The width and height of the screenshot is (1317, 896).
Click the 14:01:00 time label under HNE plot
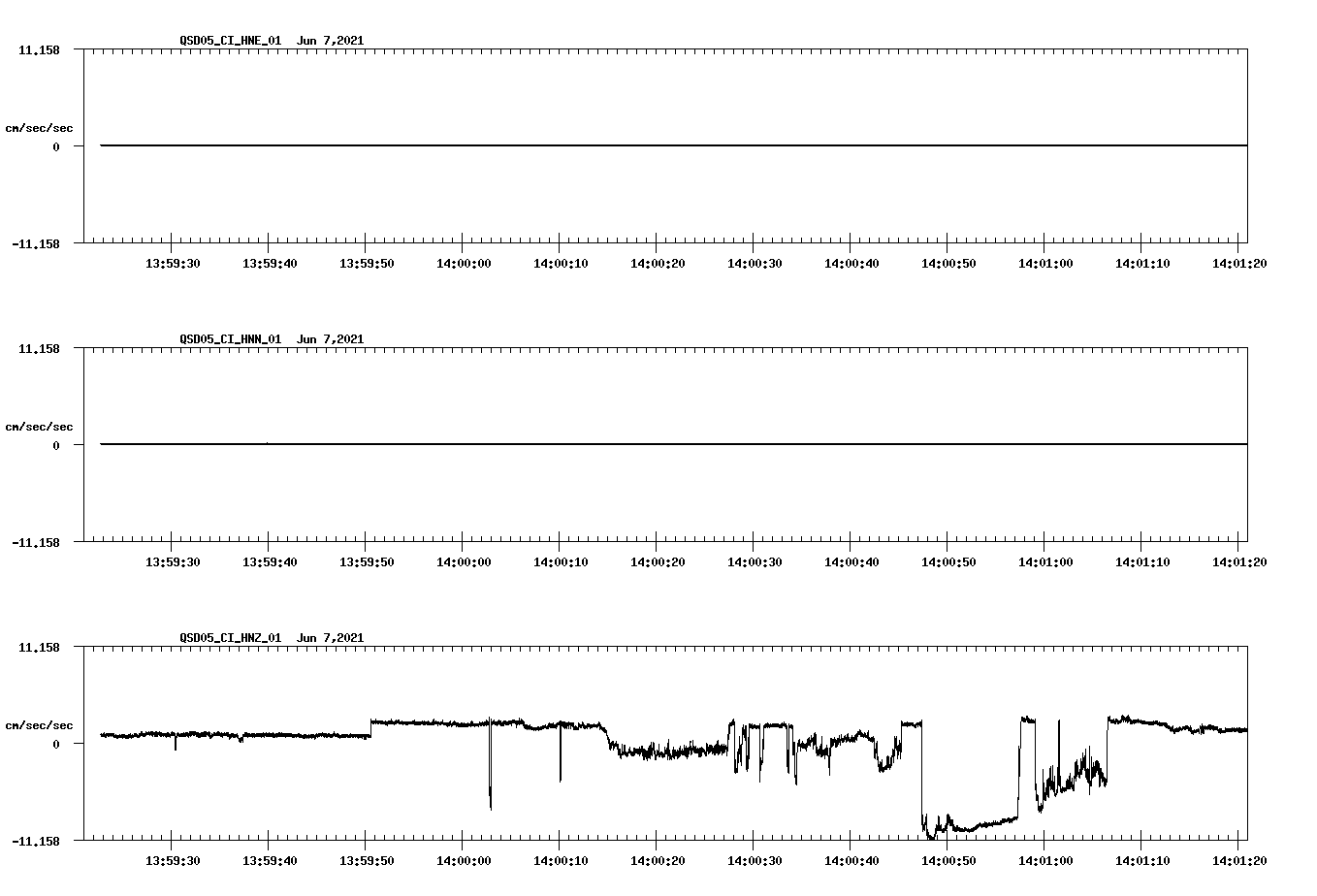[1045, 263]
